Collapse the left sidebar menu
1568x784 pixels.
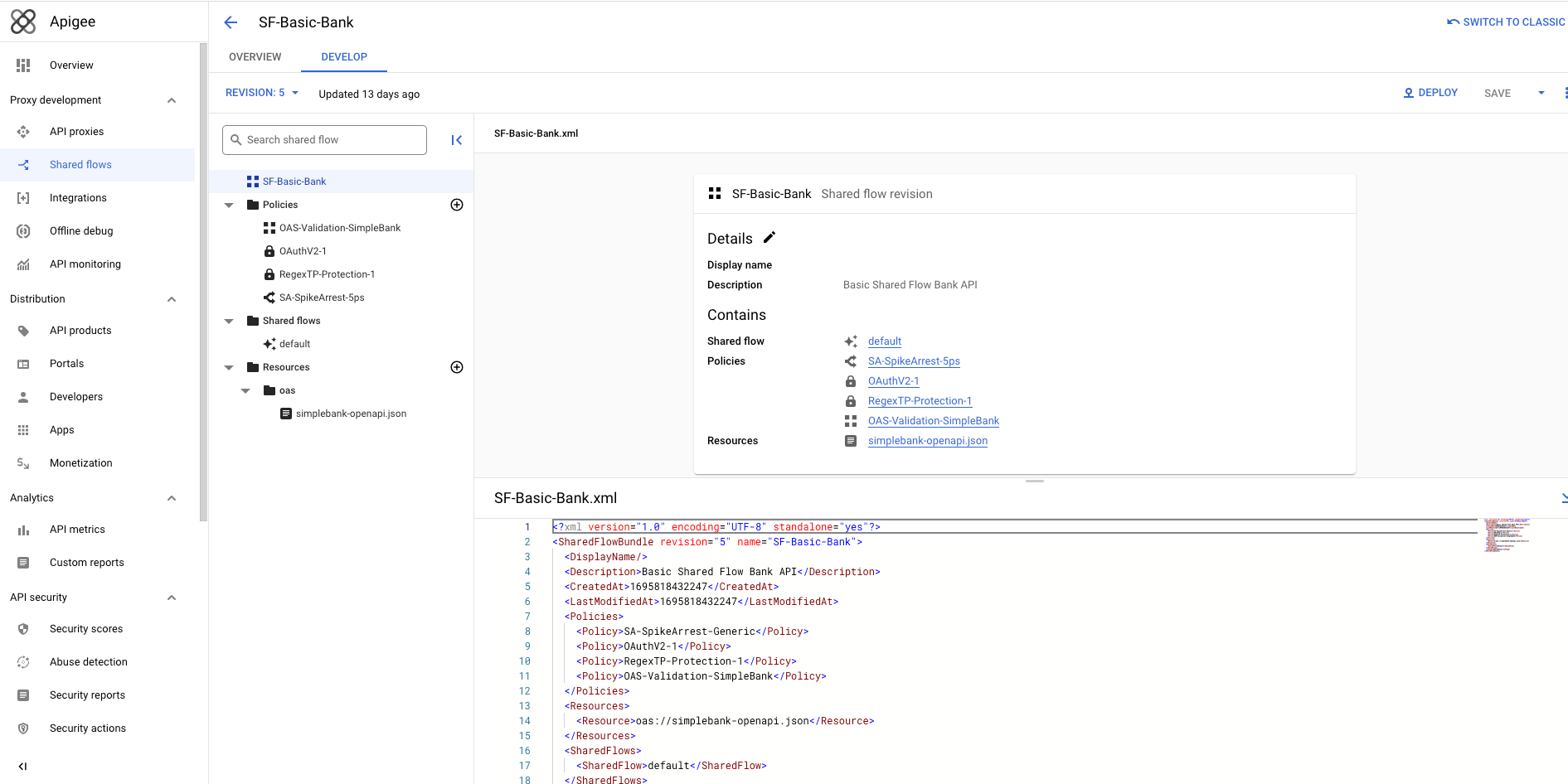click(x=22, y=767)
